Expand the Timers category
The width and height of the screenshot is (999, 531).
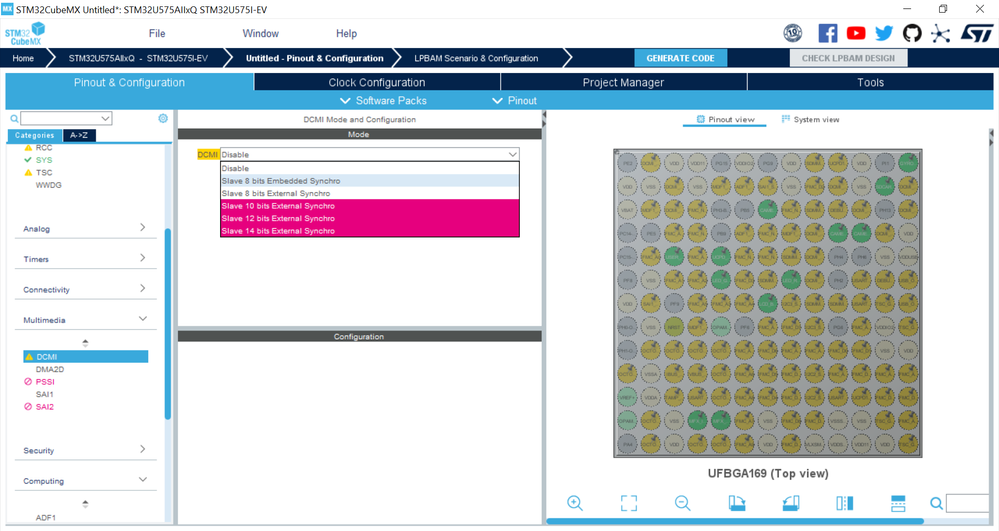(x=85, y=259)
